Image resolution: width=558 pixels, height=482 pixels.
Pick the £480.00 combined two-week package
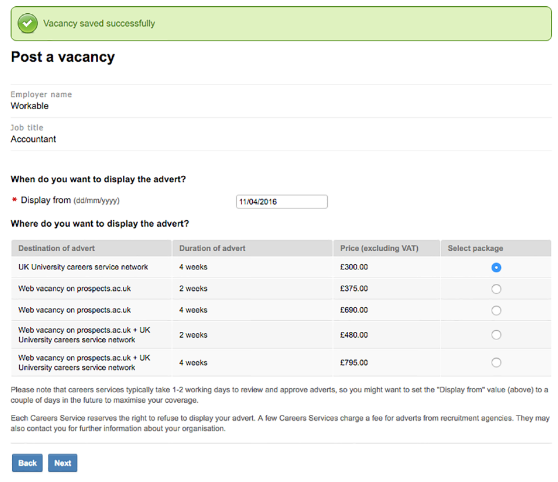coord(496,335)
